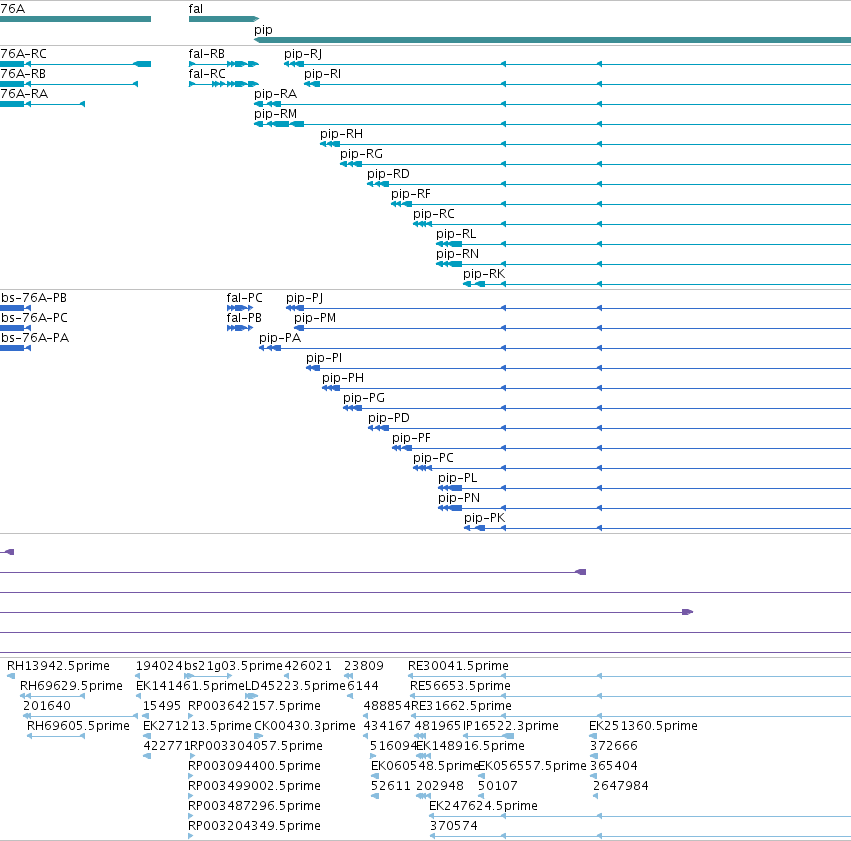Choose protein bs-76A-PA
851x841 pixels.
pyautogui.click(x=35, y=338)
